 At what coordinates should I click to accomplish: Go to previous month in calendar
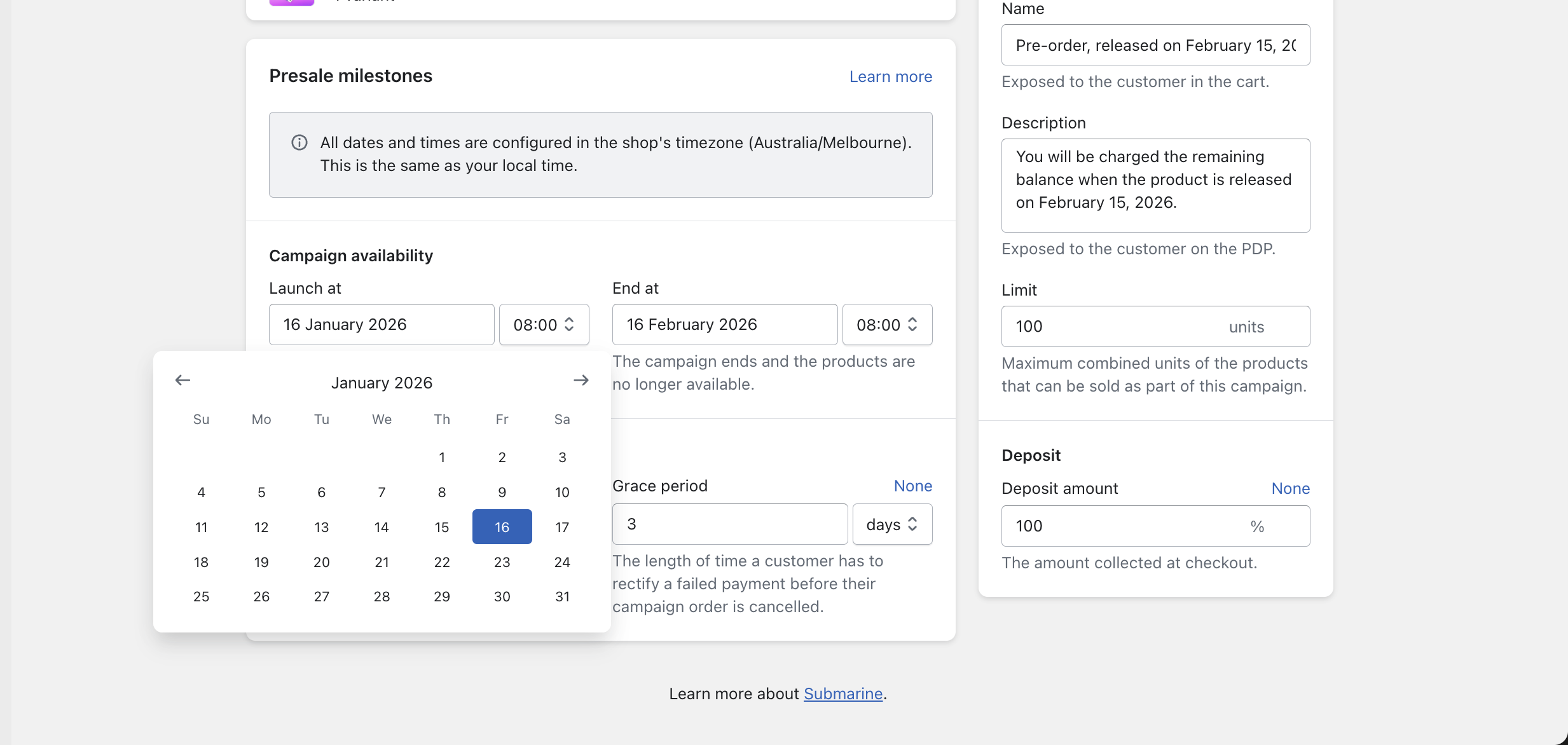182,380
